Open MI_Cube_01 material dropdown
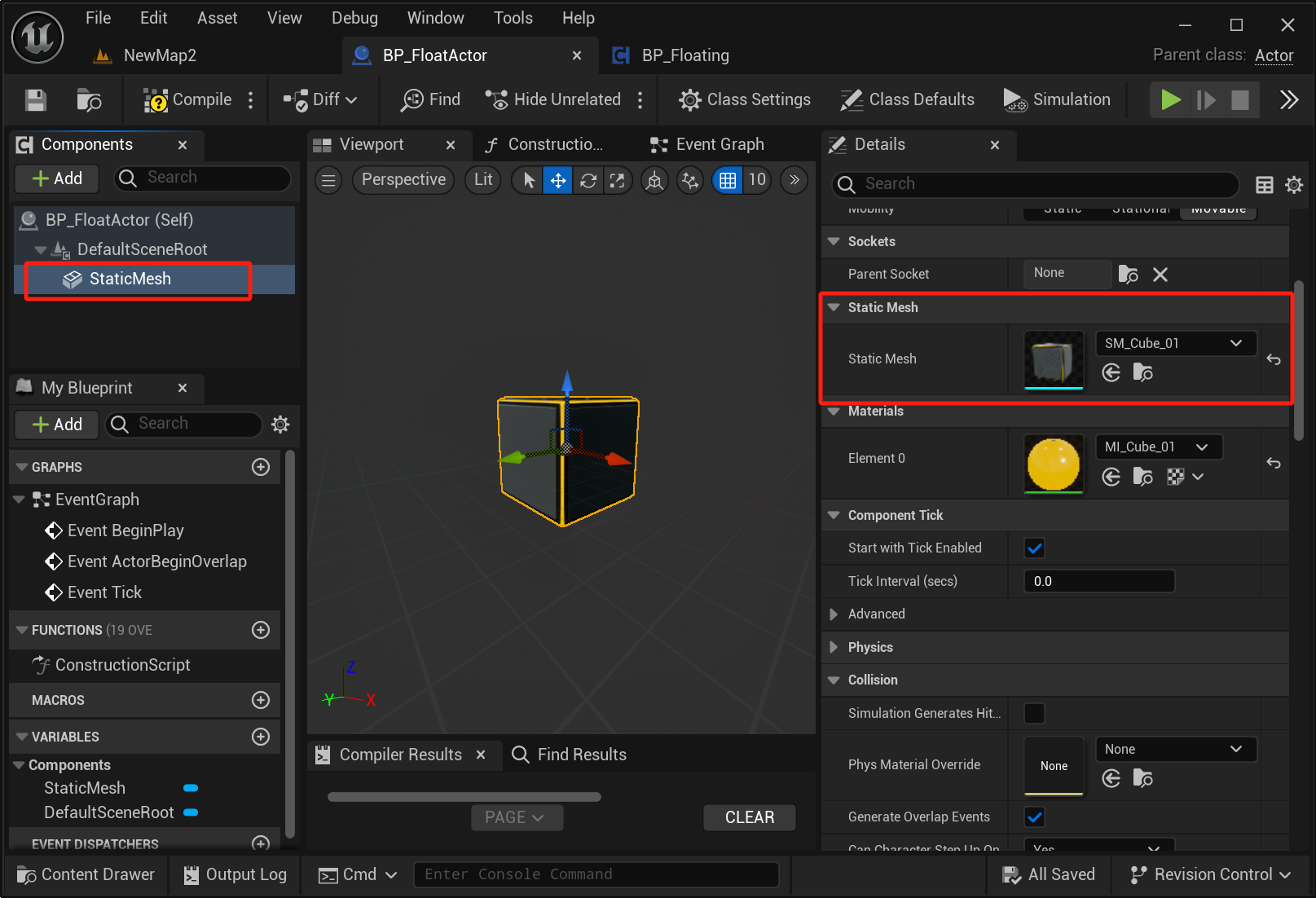The image size is (1316, 898). tap(1158, 447)
